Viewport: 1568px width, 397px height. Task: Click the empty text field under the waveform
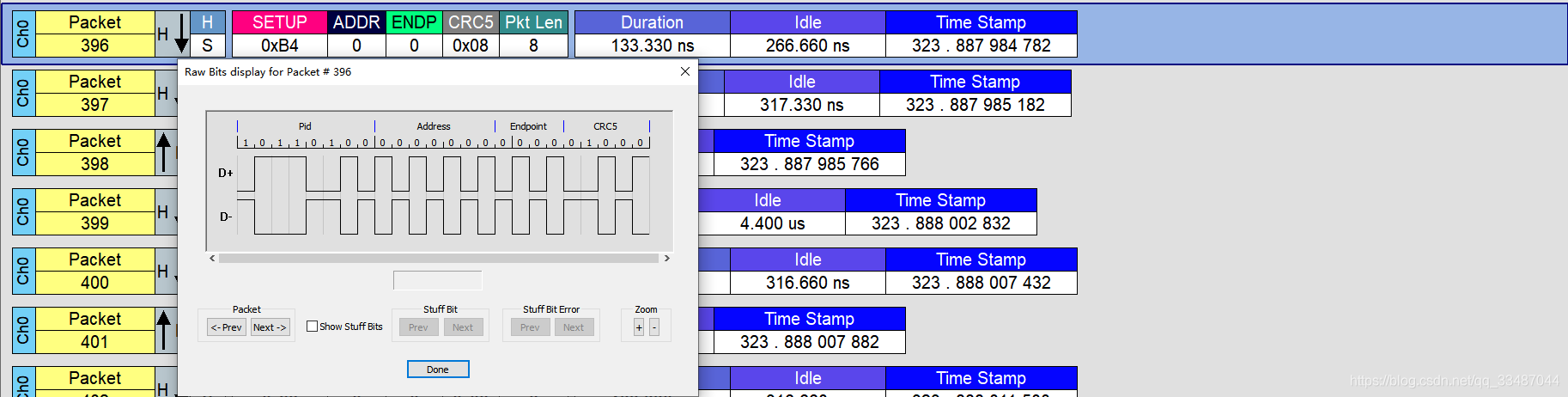pos(438,280)
